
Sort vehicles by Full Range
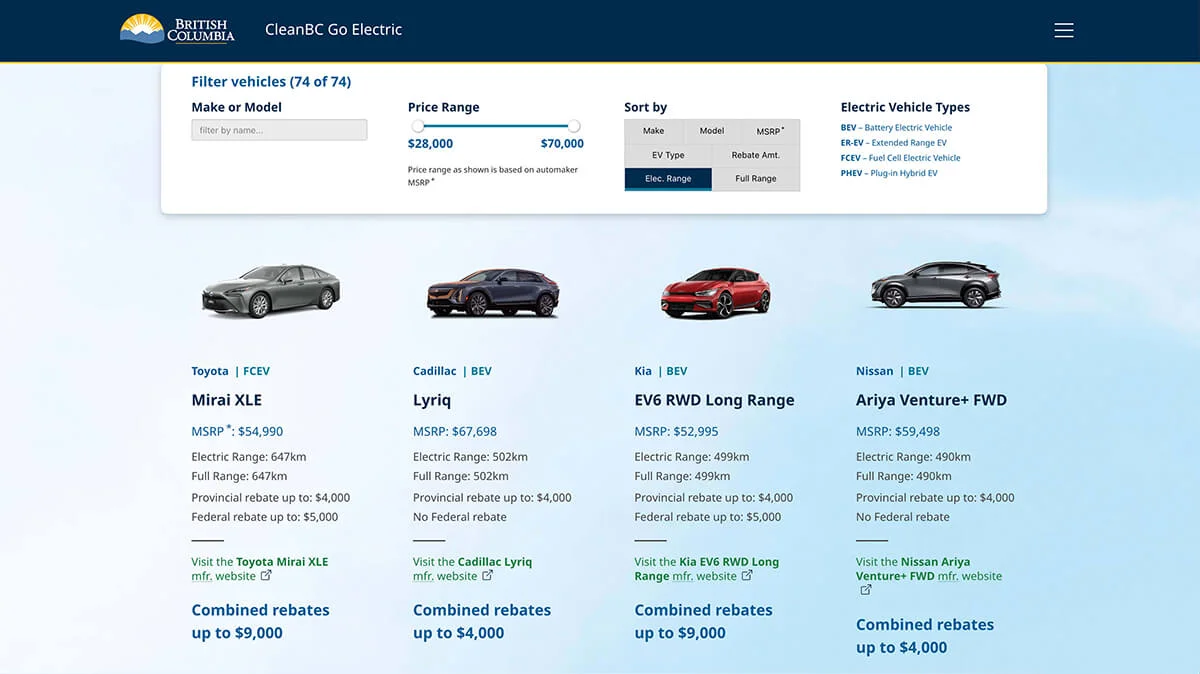756,179
